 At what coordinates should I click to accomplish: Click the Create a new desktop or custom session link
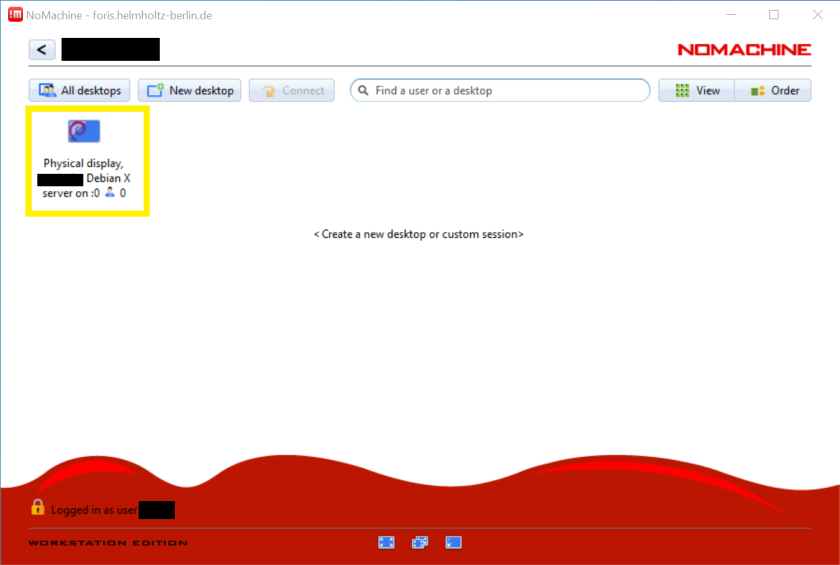pos(418,234)
